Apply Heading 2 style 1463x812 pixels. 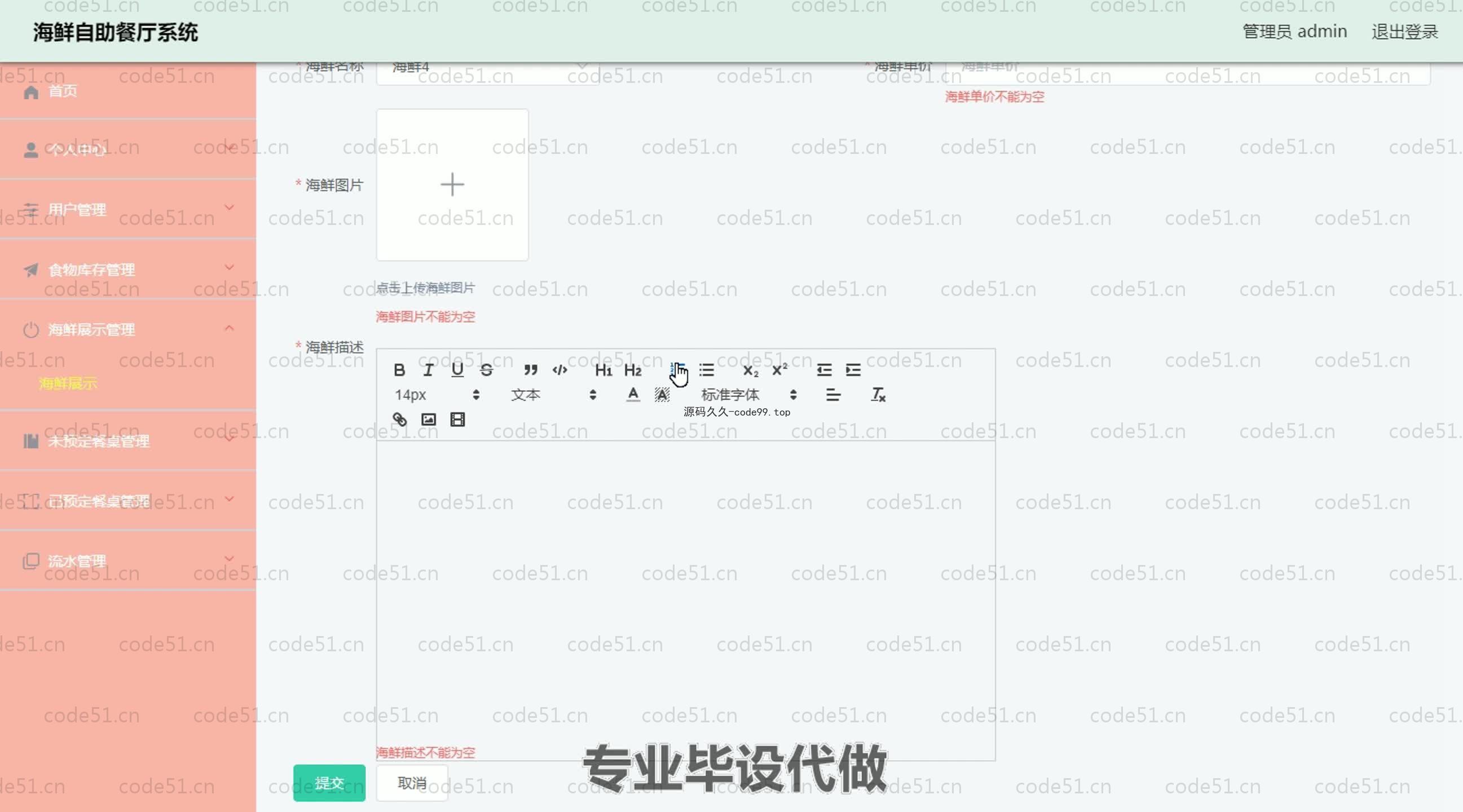pos(633,370)
